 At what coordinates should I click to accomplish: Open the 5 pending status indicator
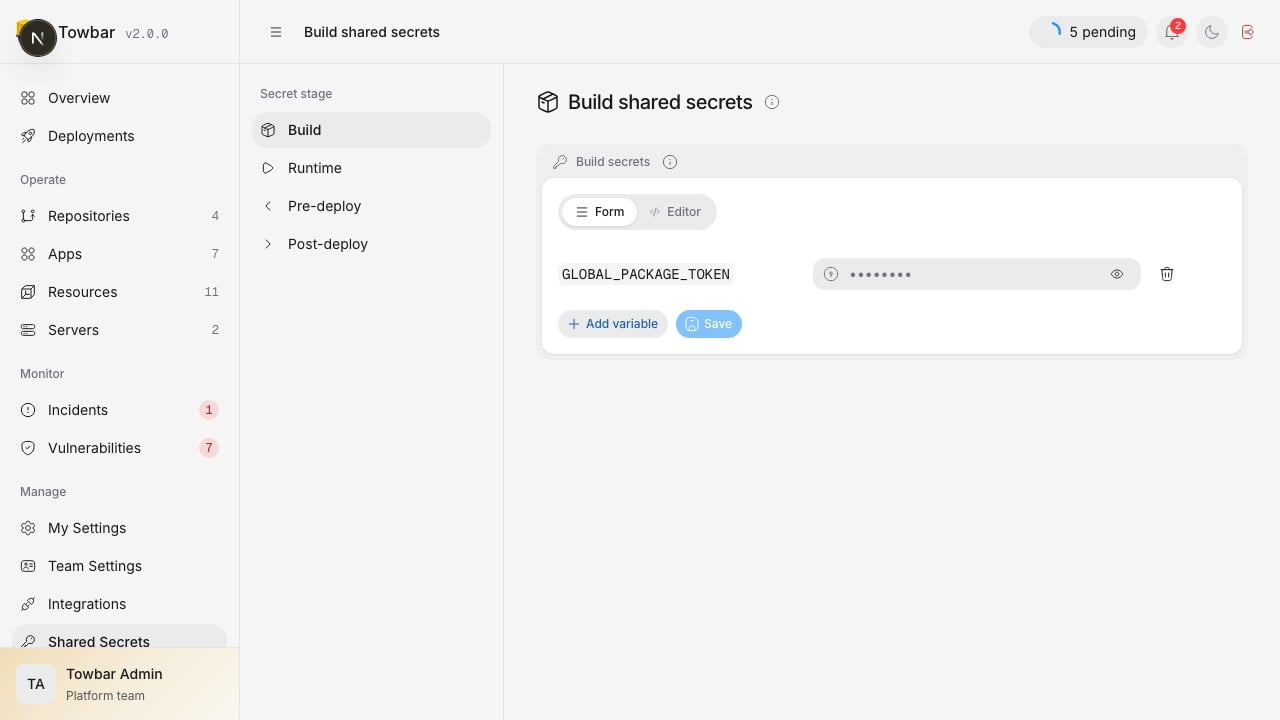pyautogui.click(x=1088, y=32)
